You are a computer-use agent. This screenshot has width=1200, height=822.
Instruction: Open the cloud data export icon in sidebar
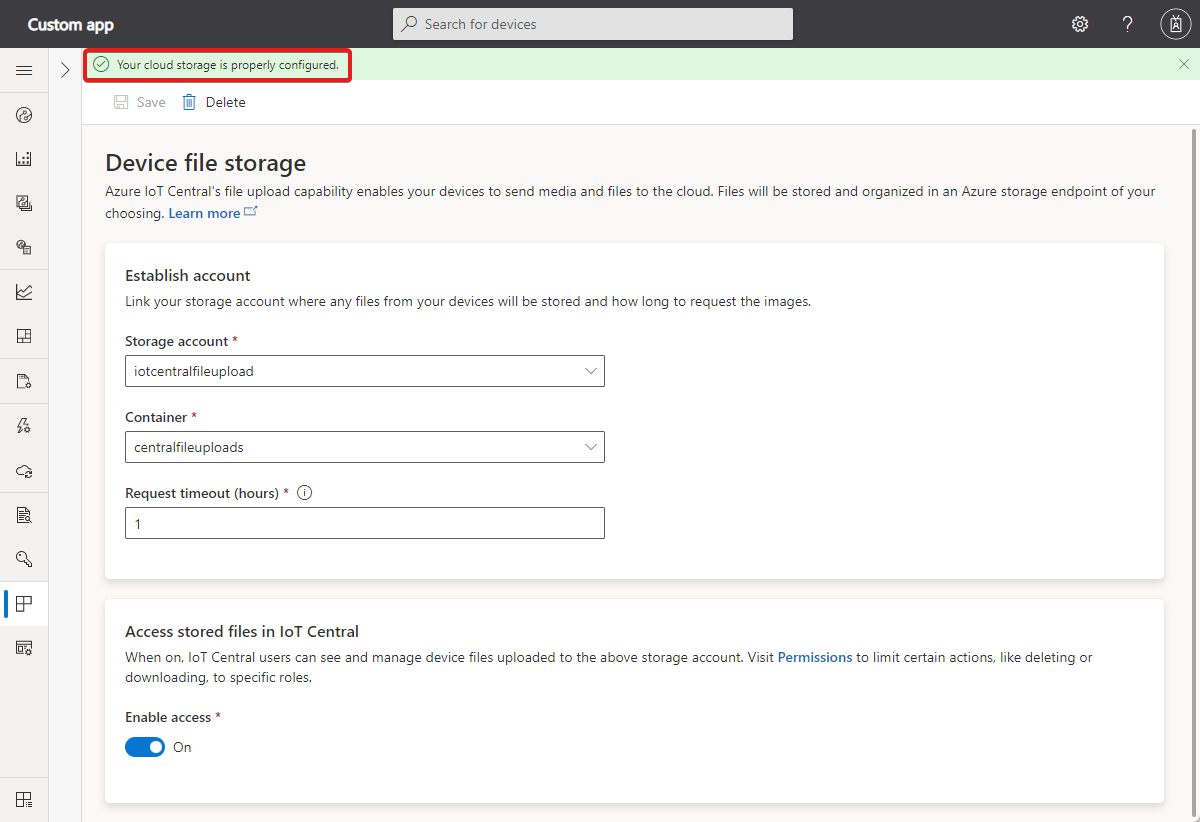24,470
